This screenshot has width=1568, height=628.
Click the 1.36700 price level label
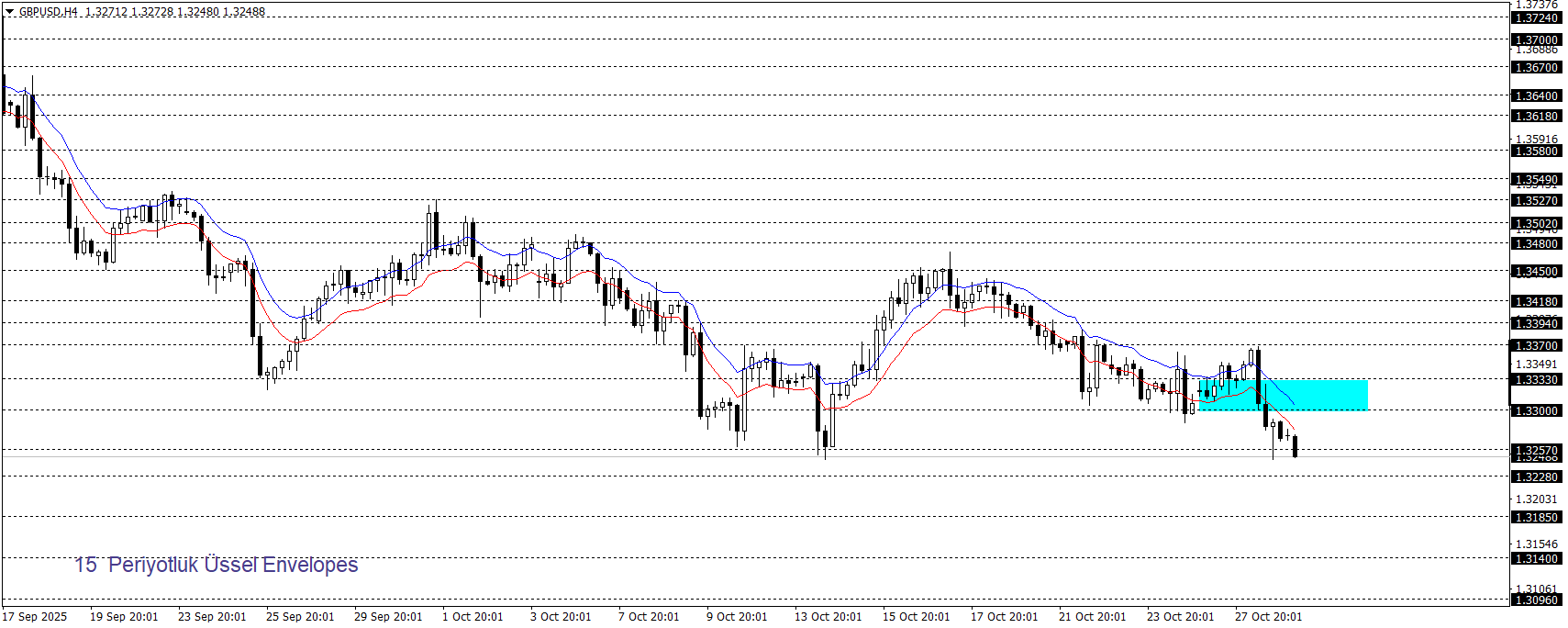1536,68
